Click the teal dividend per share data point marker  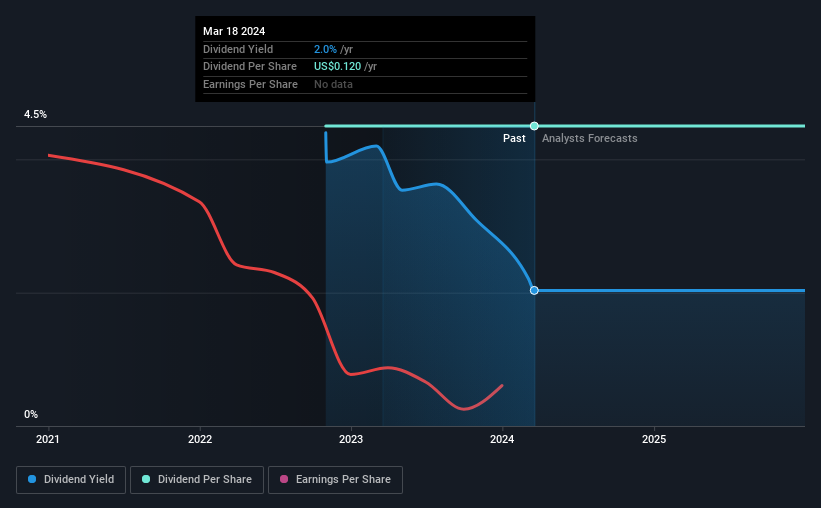[x=534, y=126]
